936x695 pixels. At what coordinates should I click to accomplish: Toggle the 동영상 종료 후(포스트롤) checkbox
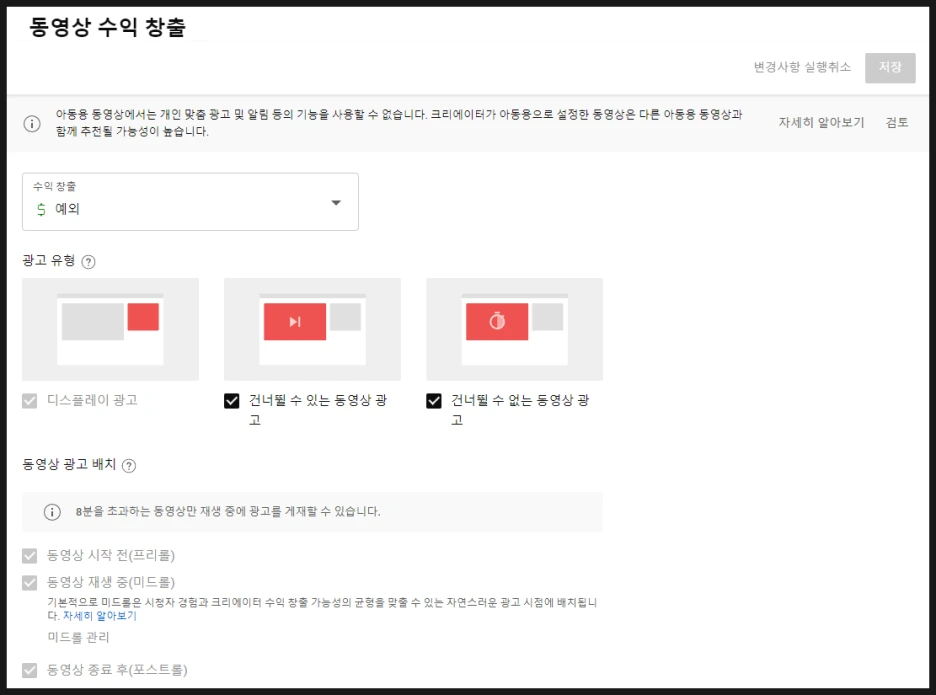31,672
